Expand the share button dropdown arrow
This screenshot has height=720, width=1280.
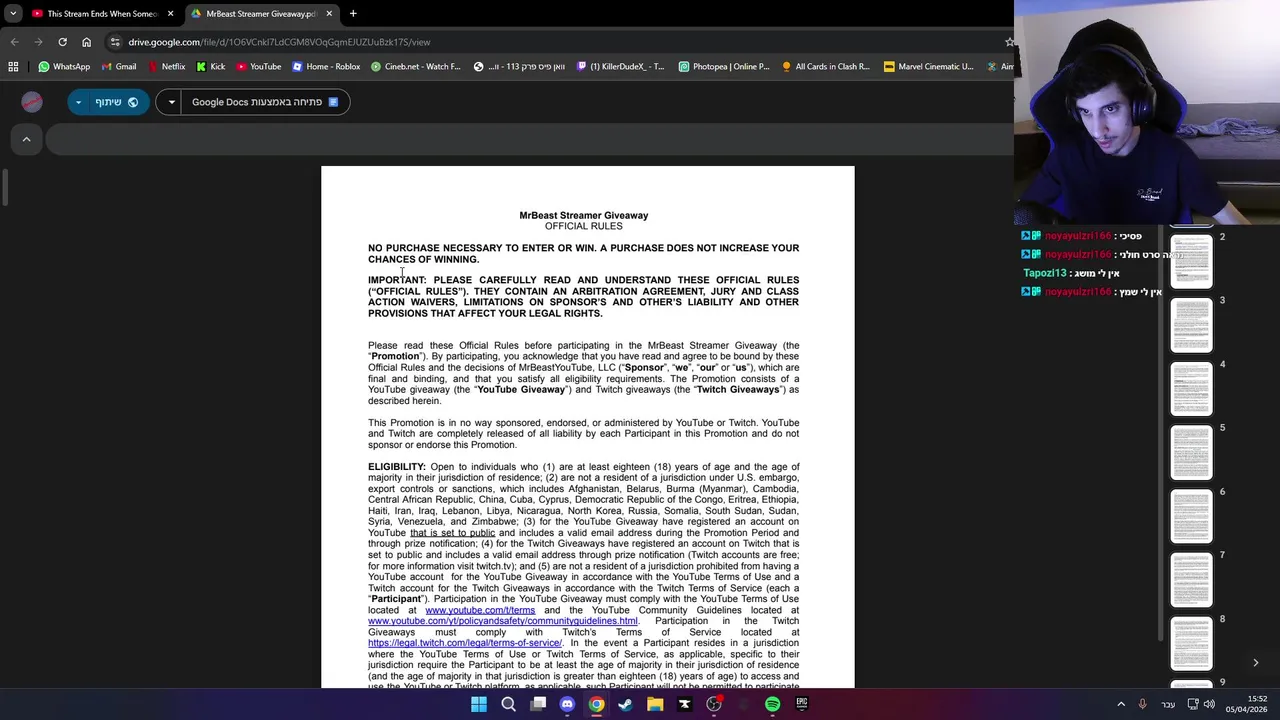coord(78,102)
